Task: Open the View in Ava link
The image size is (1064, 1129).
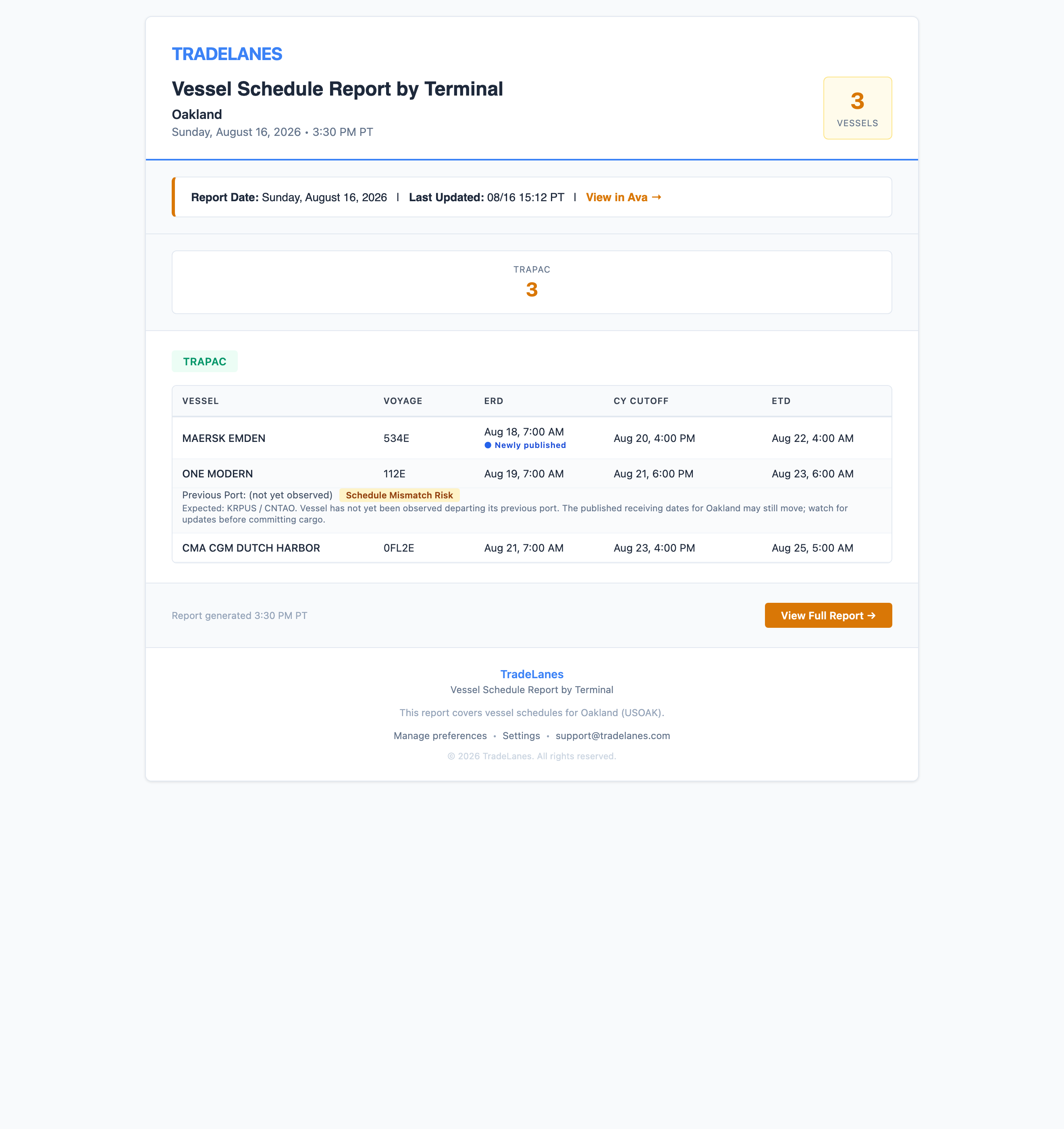Action: 623,197
